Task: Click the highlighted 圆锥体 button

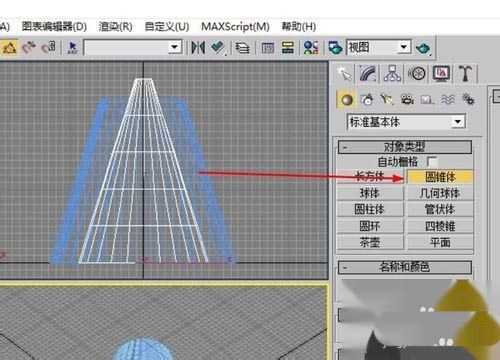Action: (x=440, y=177)
